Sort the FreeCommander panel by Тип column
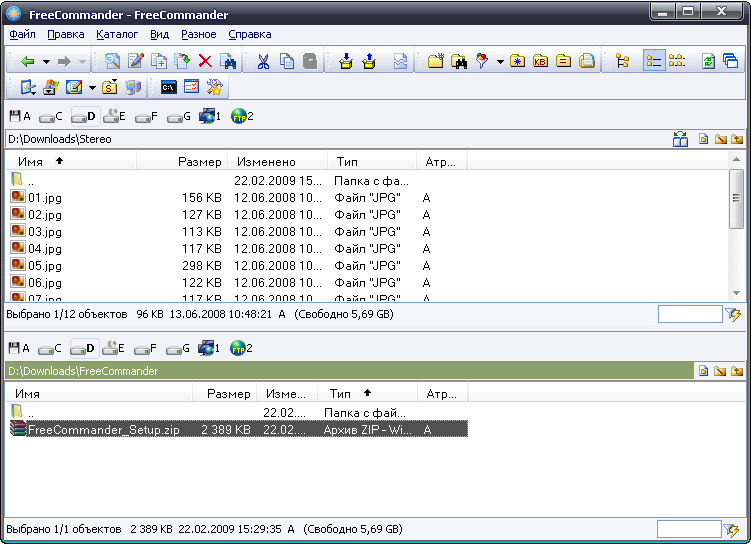 (x=367, y=394)
